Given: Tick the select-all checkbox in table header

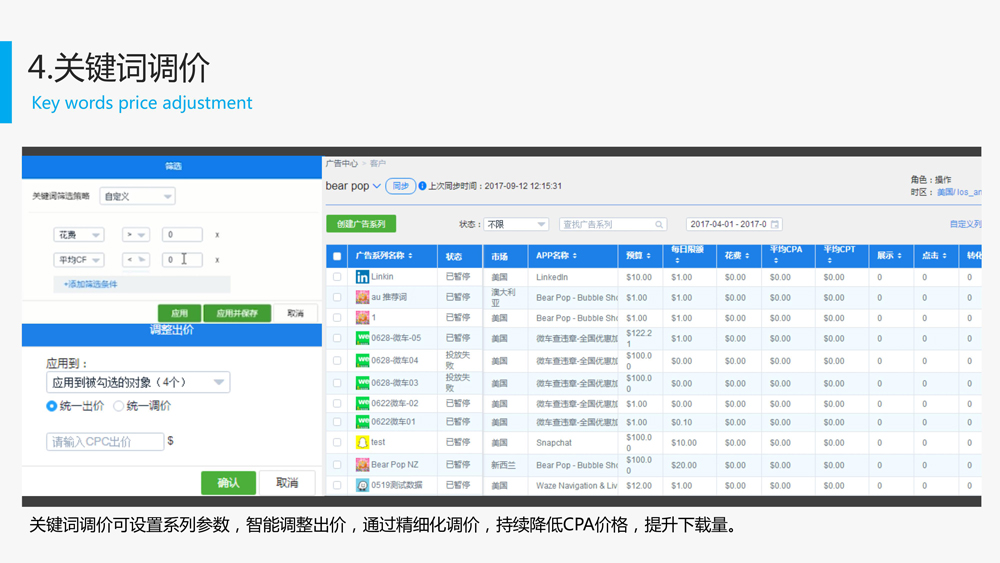Looking at the screenshot, I should click(337, 257).
